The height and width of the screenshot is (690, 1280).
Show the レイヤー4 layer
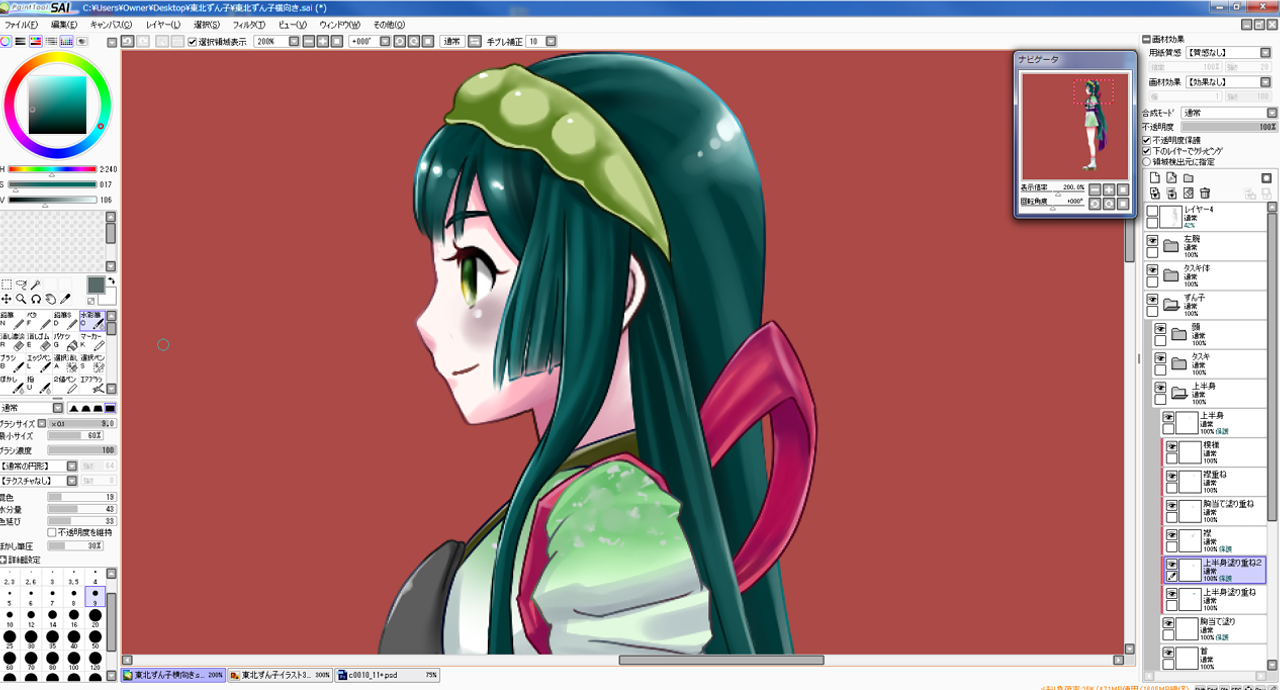1152,212
